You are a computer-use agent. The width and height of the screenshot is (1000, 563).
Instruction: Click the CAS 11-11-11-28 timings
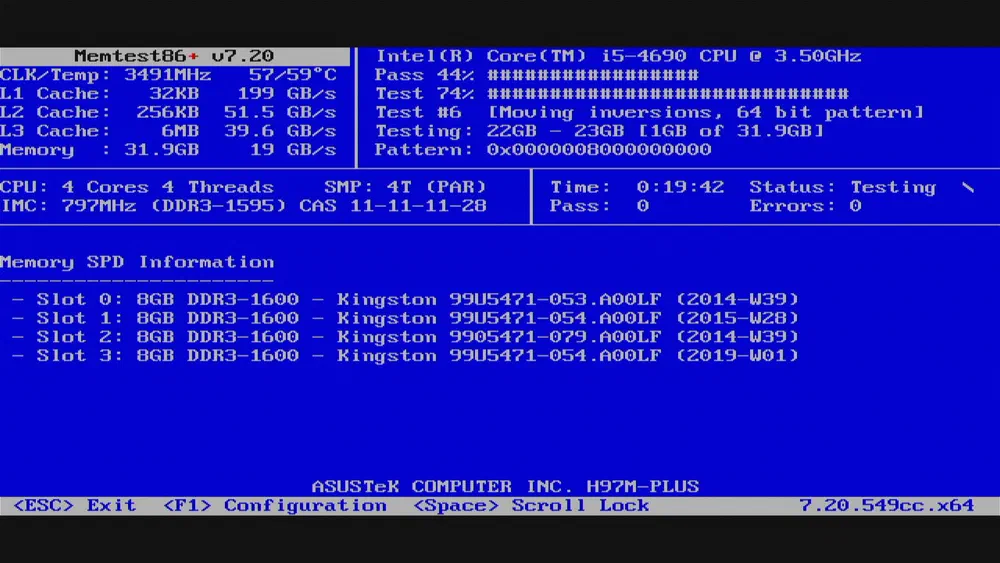[393, 206]
